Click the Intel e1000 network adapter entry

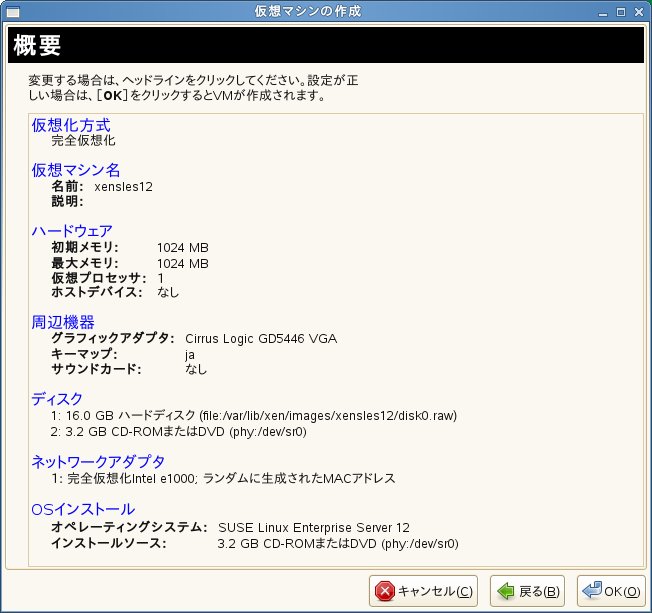point(223,478)
